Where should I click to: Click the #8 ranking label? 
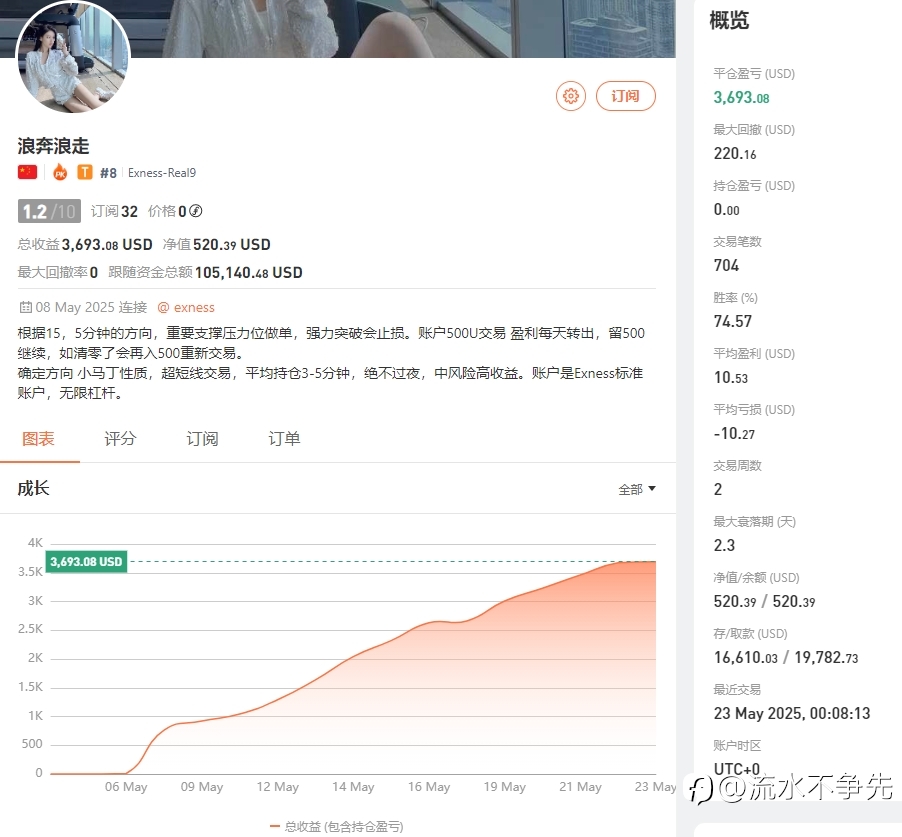coord(108,173)
